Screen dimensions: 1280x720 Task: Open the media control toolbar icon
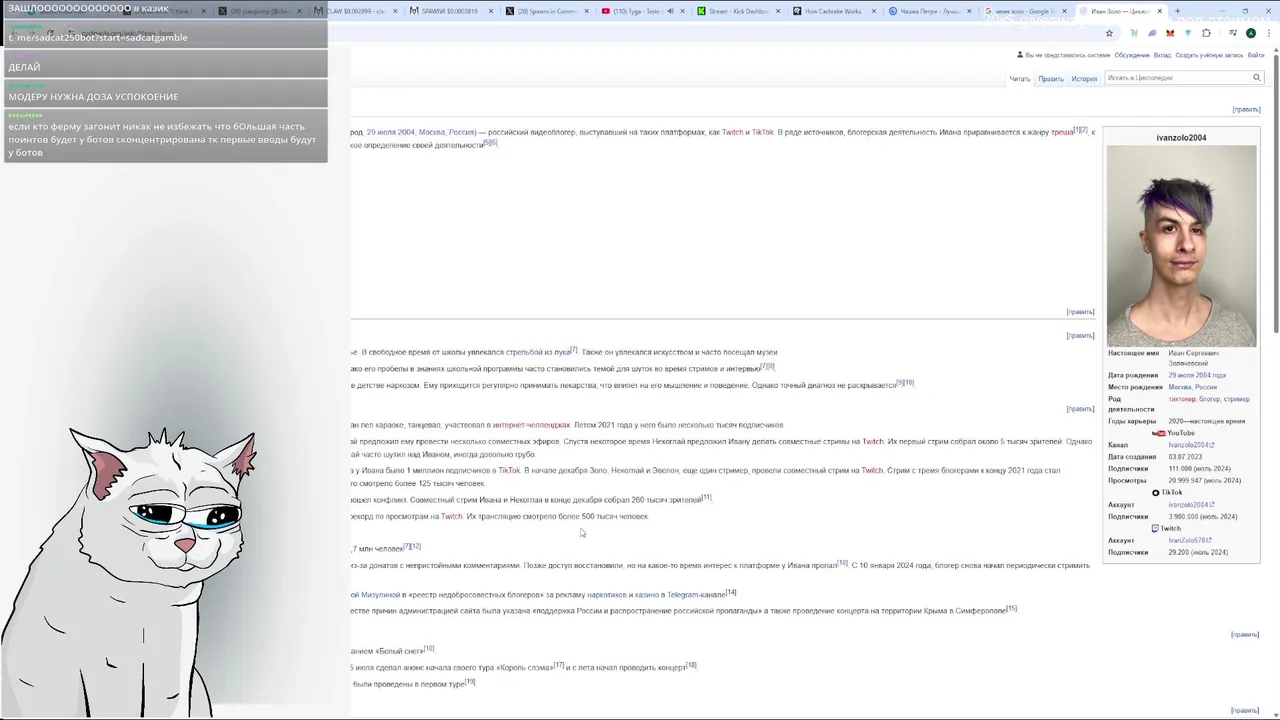1232,33
